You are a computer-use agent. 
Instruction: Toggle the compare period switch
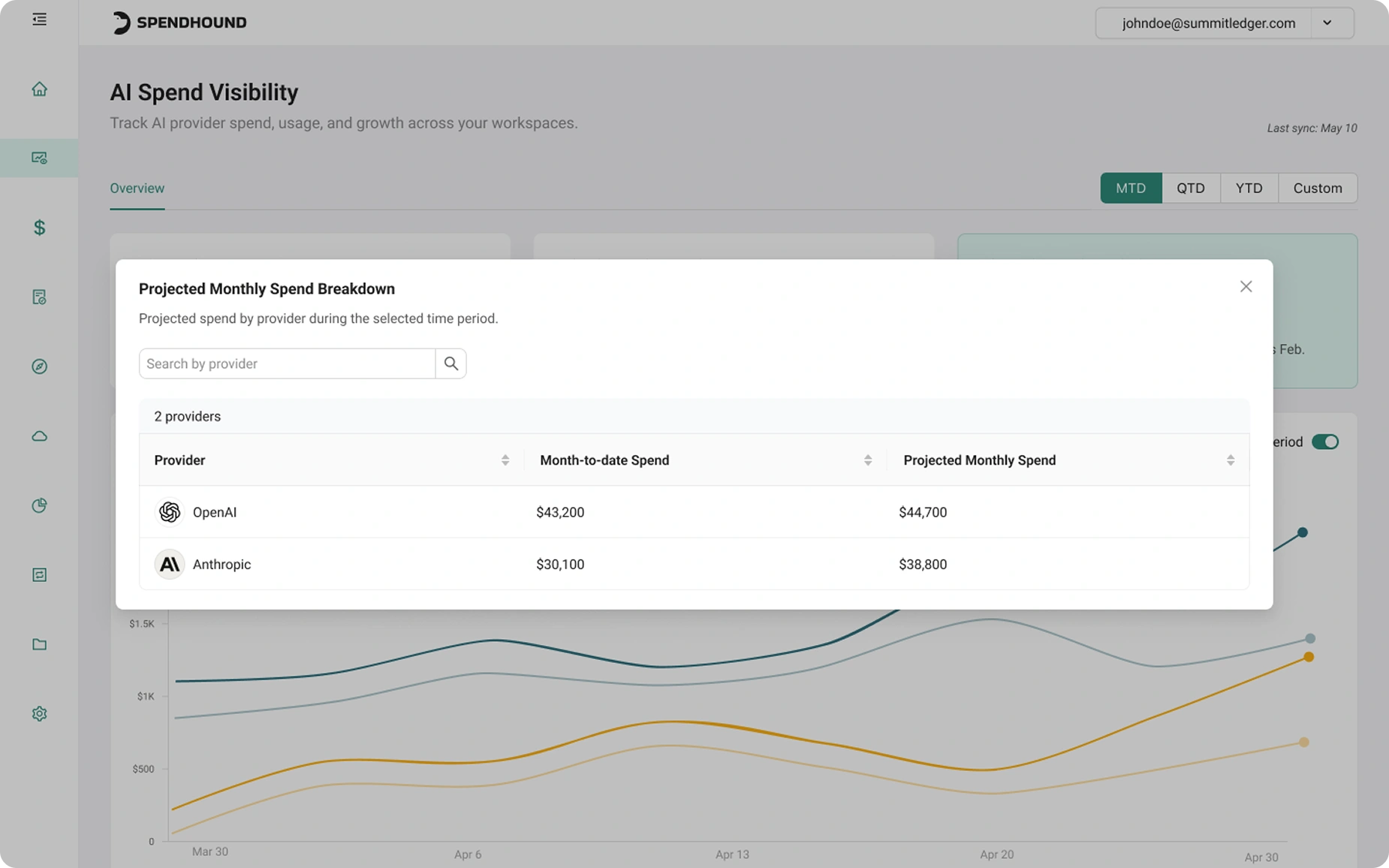point(1324,442)
